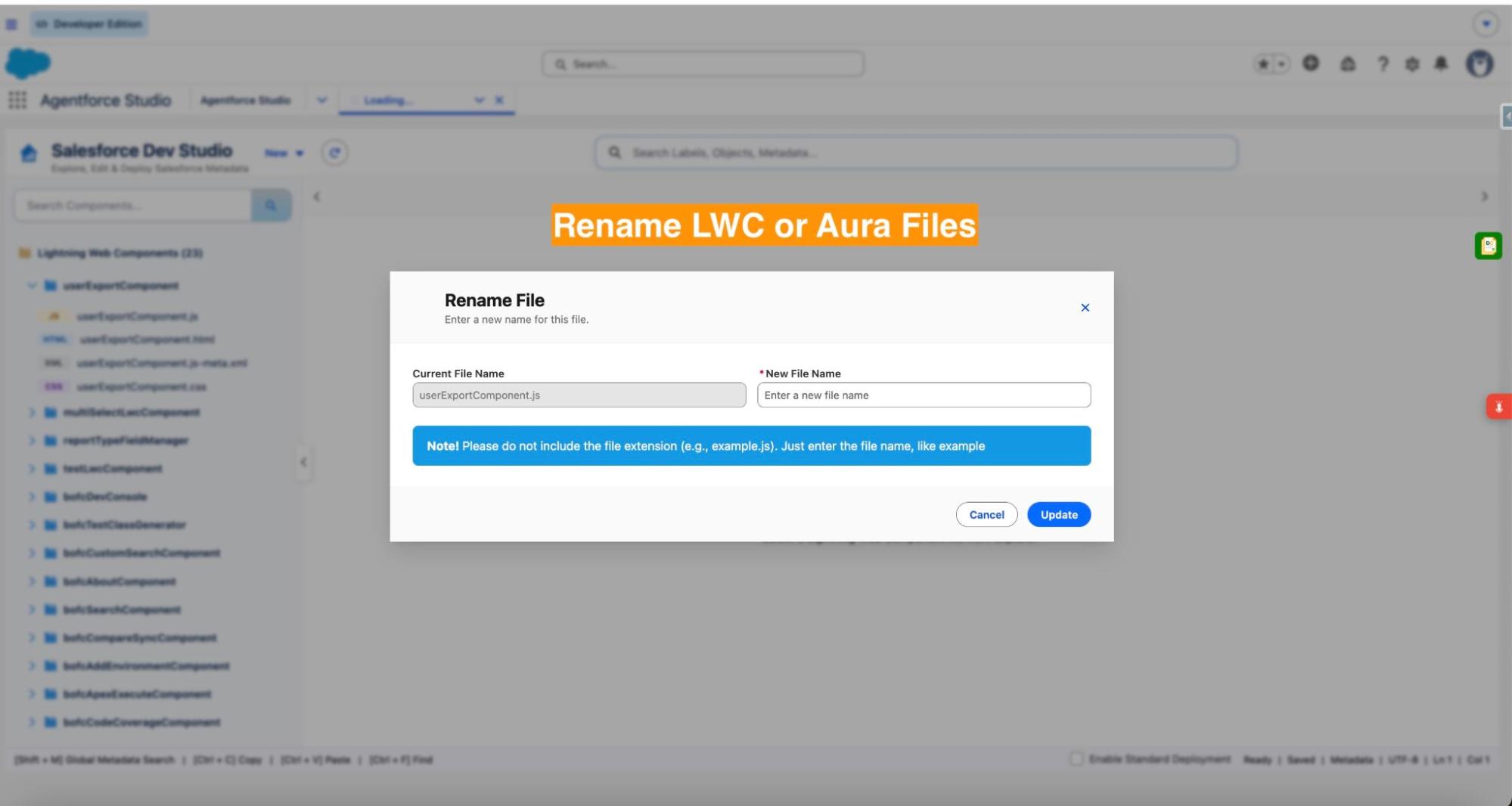Image resolution: width=1512 pixels, height=806 pixels.
Task: Close the Loading workspace tab
Action: (x=499, y=100)
